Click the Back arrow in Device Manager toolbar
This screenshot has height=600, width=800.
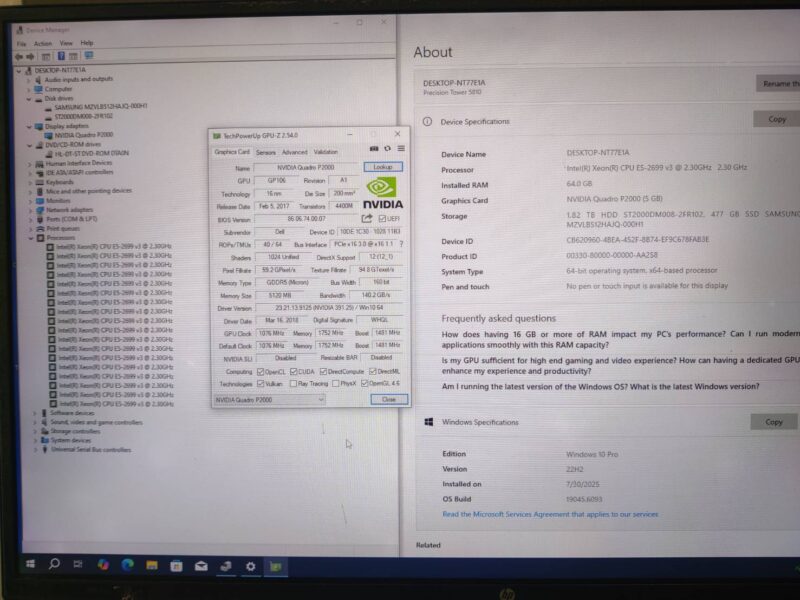(19, 56)
